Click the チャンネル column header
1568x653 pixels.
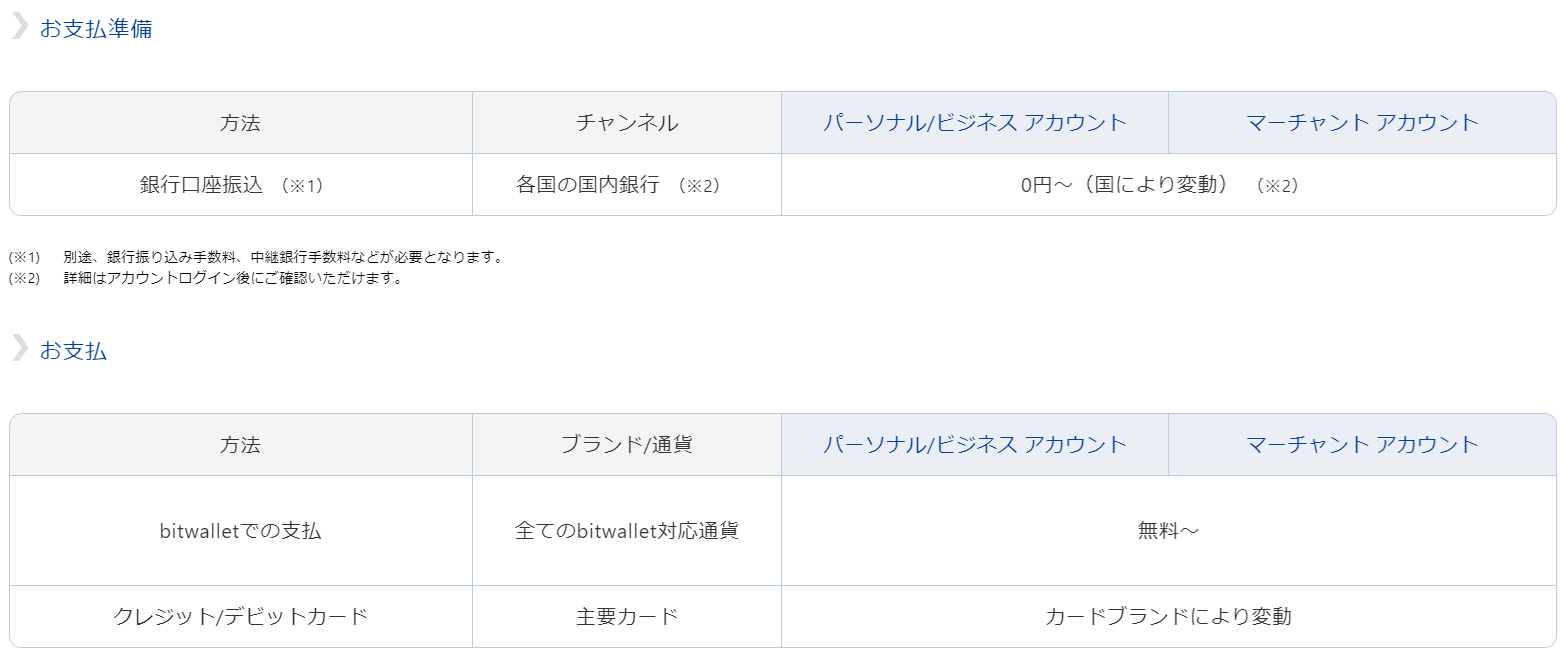tap(627, 123)
